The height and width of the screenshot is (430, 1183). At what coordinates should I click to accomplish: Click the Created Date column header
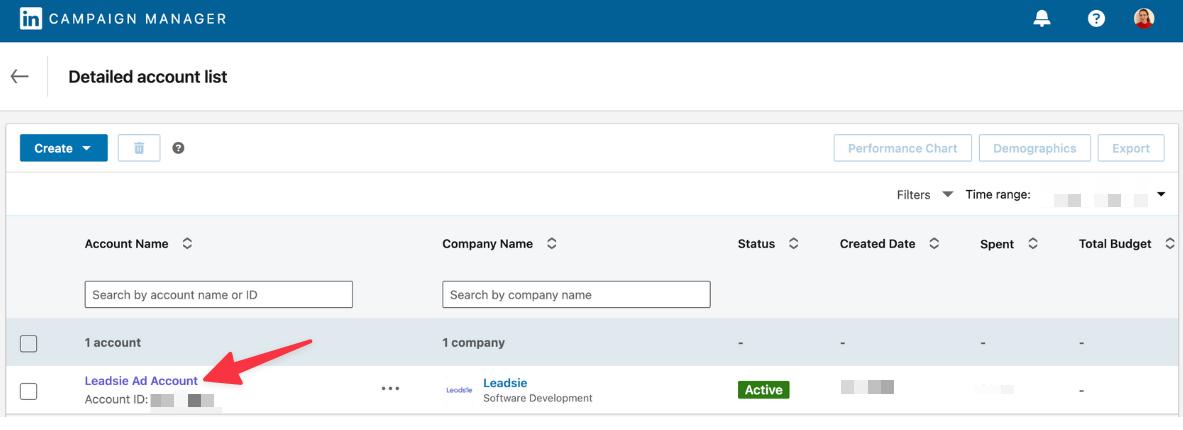pyautogui.click(x=877, y=244)
